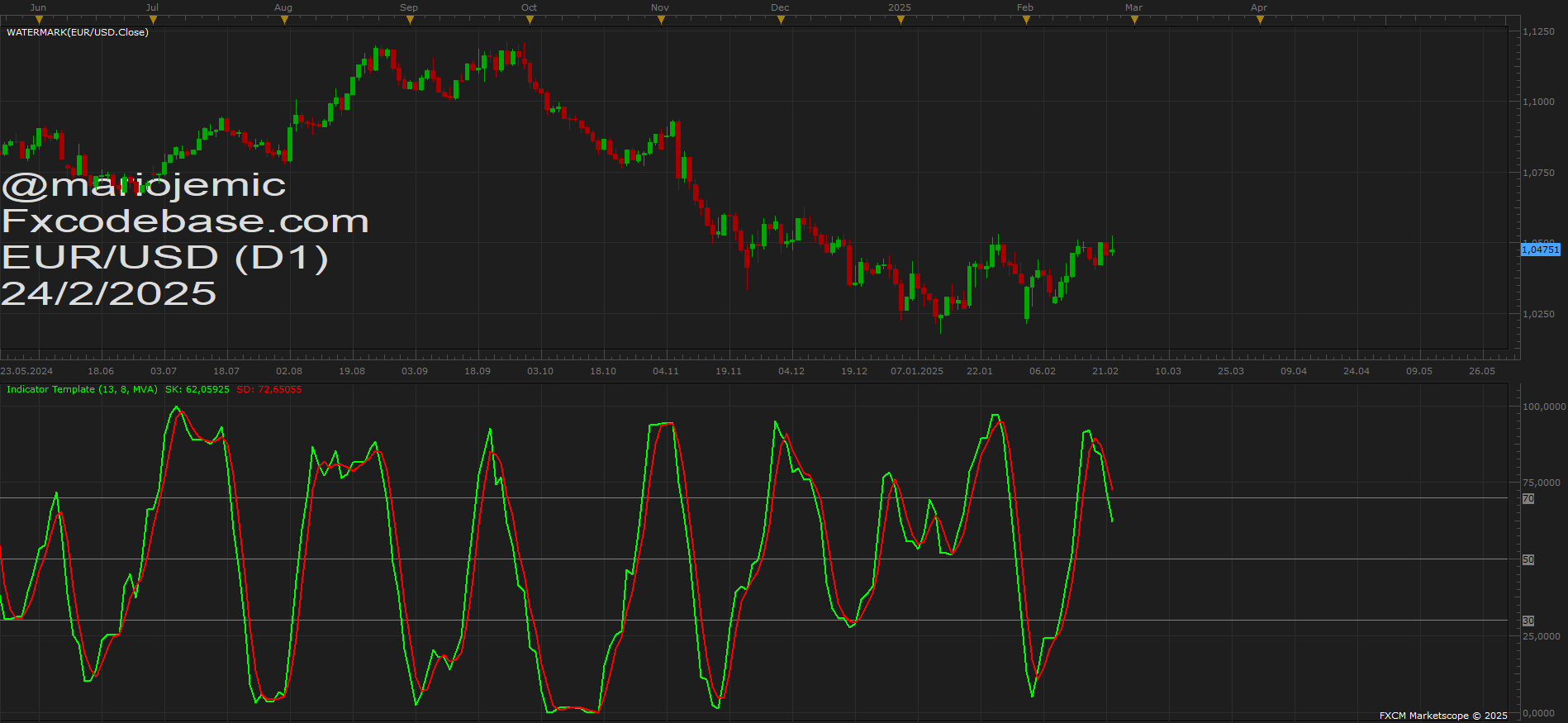
Task: Click the 18.06 date label
Action: pos(101,371)
